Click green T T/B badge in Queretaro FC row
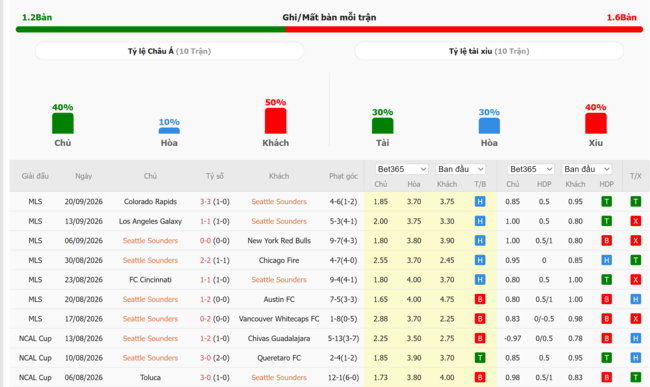Image resolution: width=650 pixels, height=387 pixels. point(480,358)
